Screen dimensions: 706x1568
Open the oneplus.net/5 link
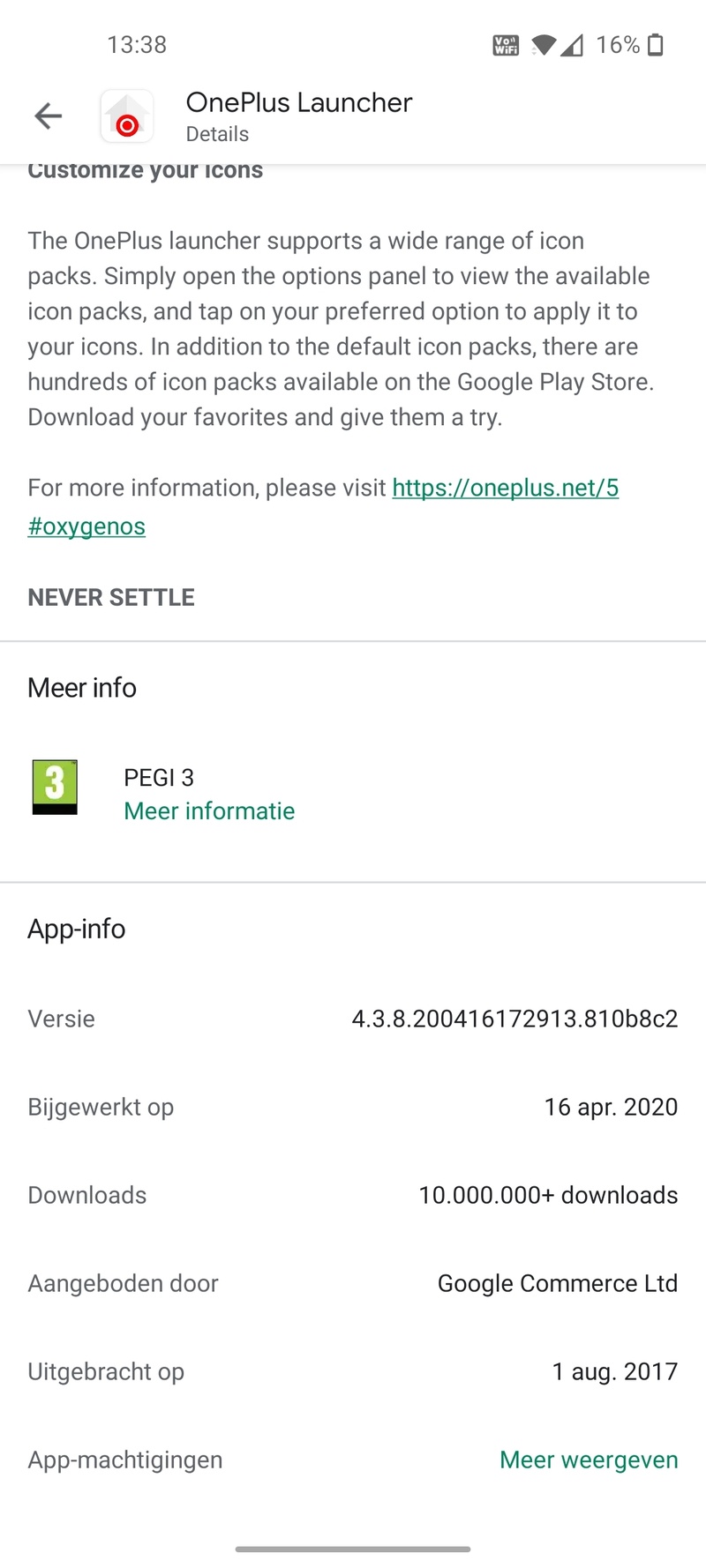[505, 488]
